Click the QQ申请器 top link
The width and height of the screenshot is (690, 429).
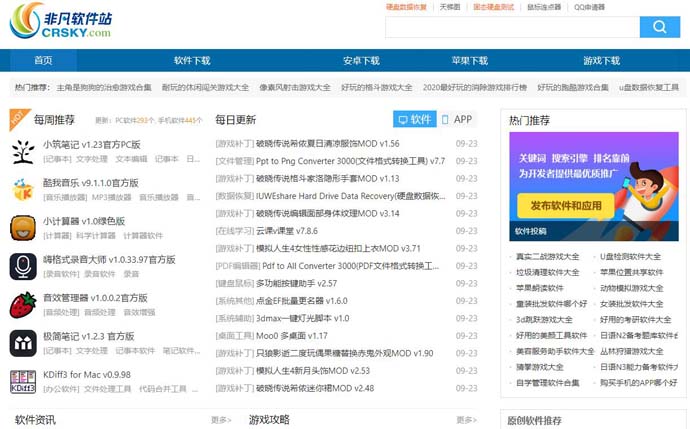(589, 7)
